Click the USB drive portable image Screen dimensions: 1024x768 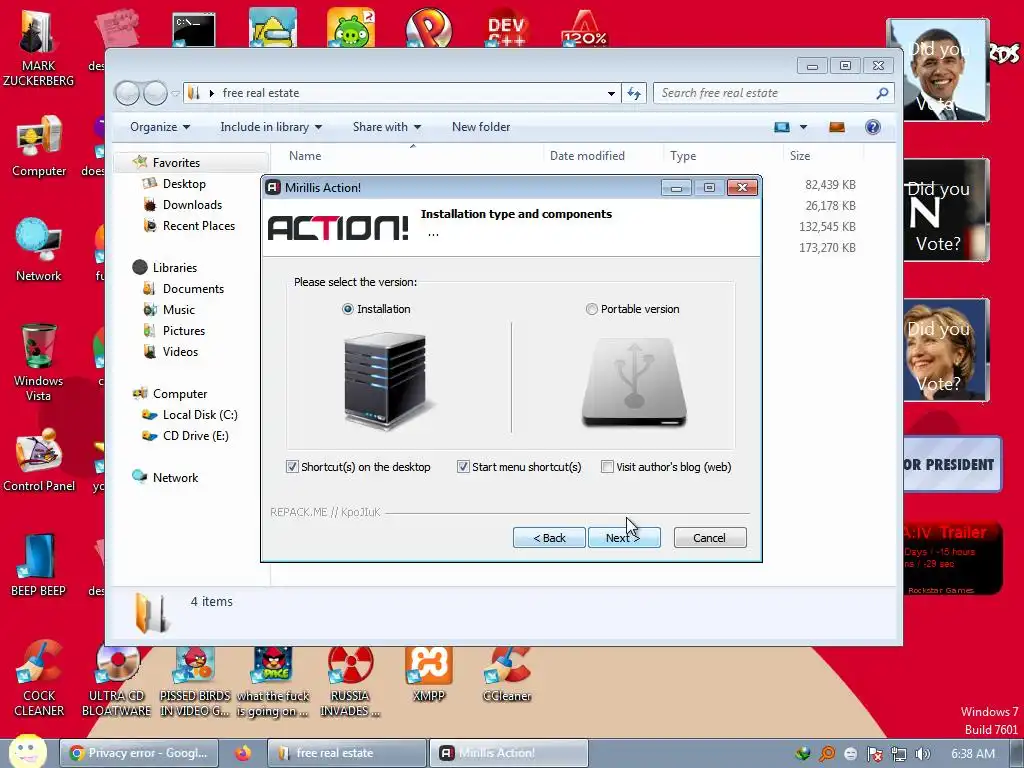point(633,382)
